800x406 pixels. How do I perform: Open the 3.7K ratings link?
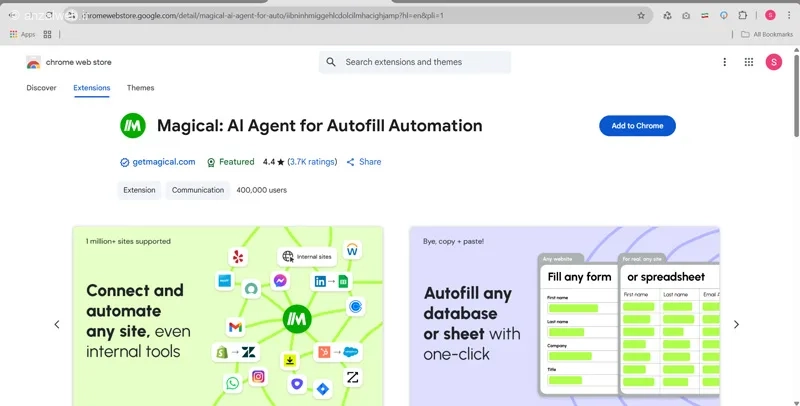click(x=312, y=162)
